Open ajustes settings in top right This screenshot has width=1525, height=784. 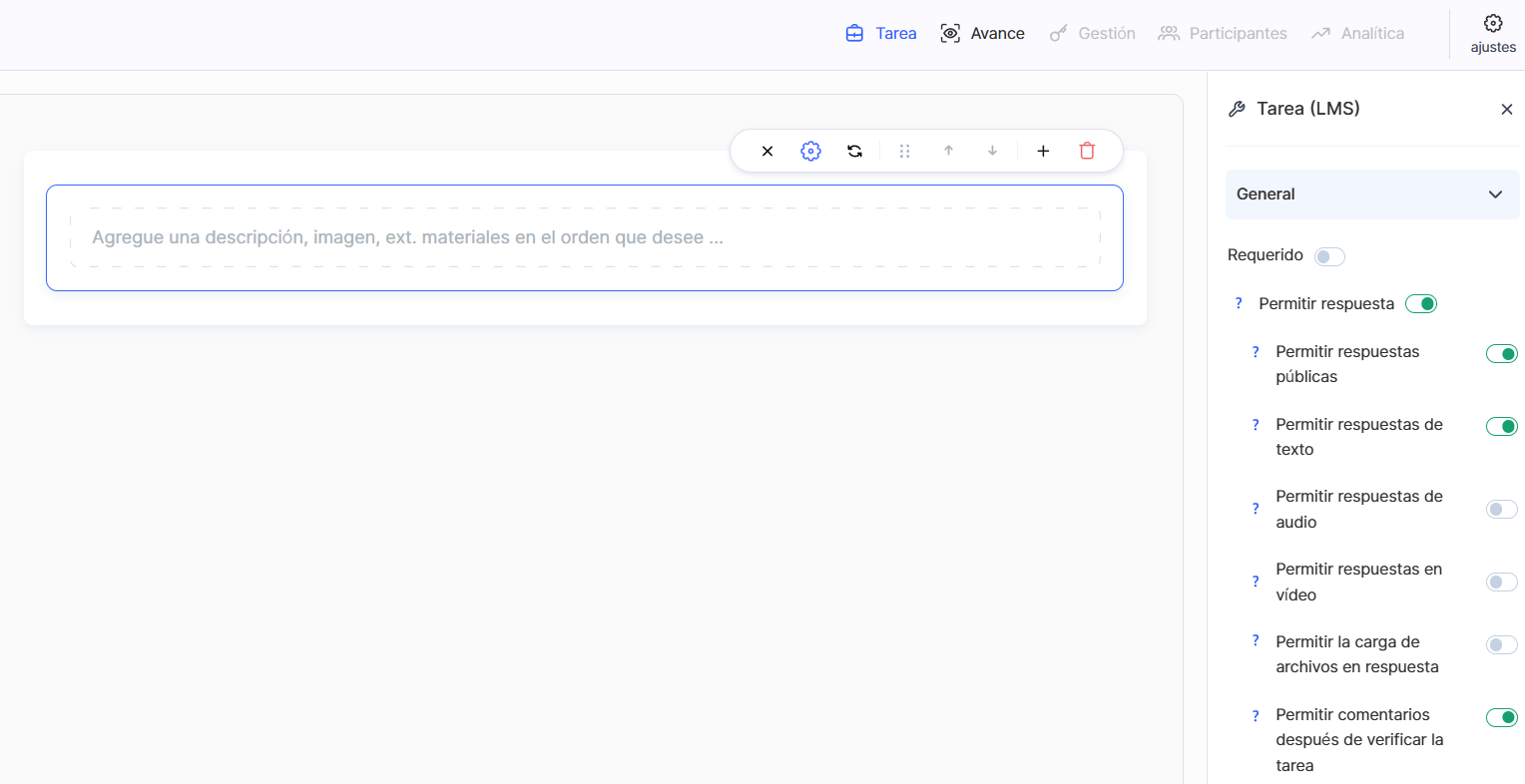(x=1492, y=33)
